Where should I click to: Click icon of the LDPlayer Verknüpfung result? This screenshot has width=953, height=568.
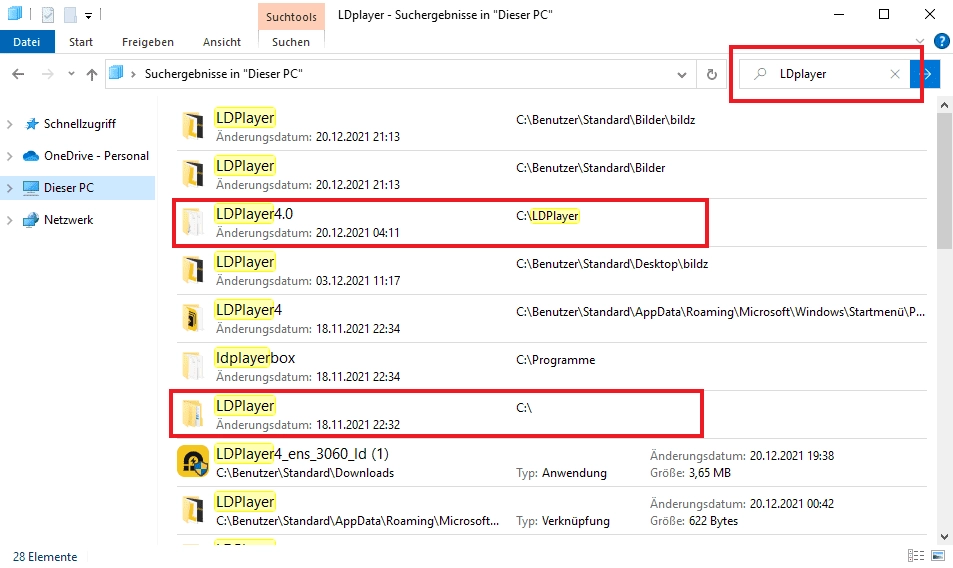click(193, 510)
